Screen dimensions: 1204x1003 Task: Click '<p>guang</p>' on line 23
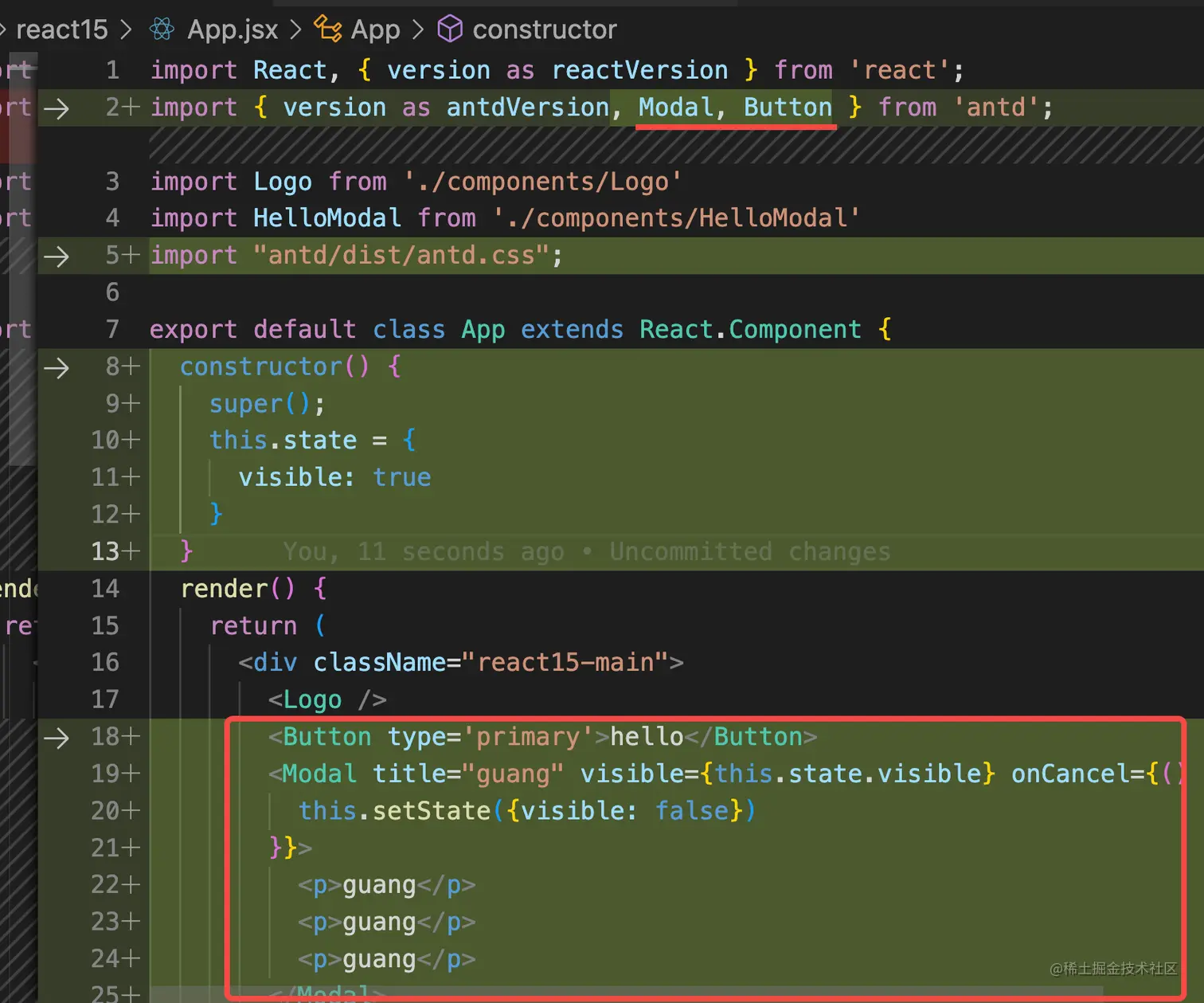pos(387,922)
